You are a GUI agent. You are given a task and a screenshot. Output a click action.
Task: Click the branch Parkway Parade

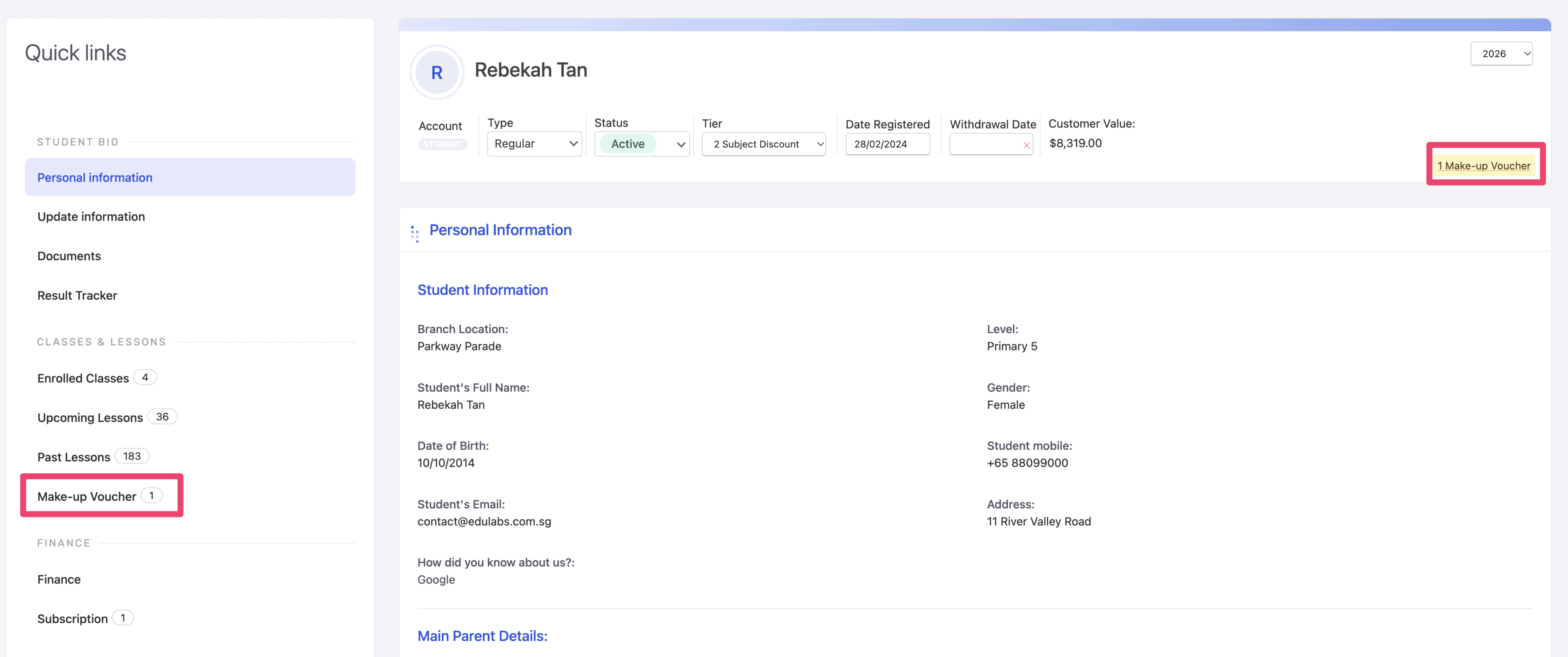(459, 346)
